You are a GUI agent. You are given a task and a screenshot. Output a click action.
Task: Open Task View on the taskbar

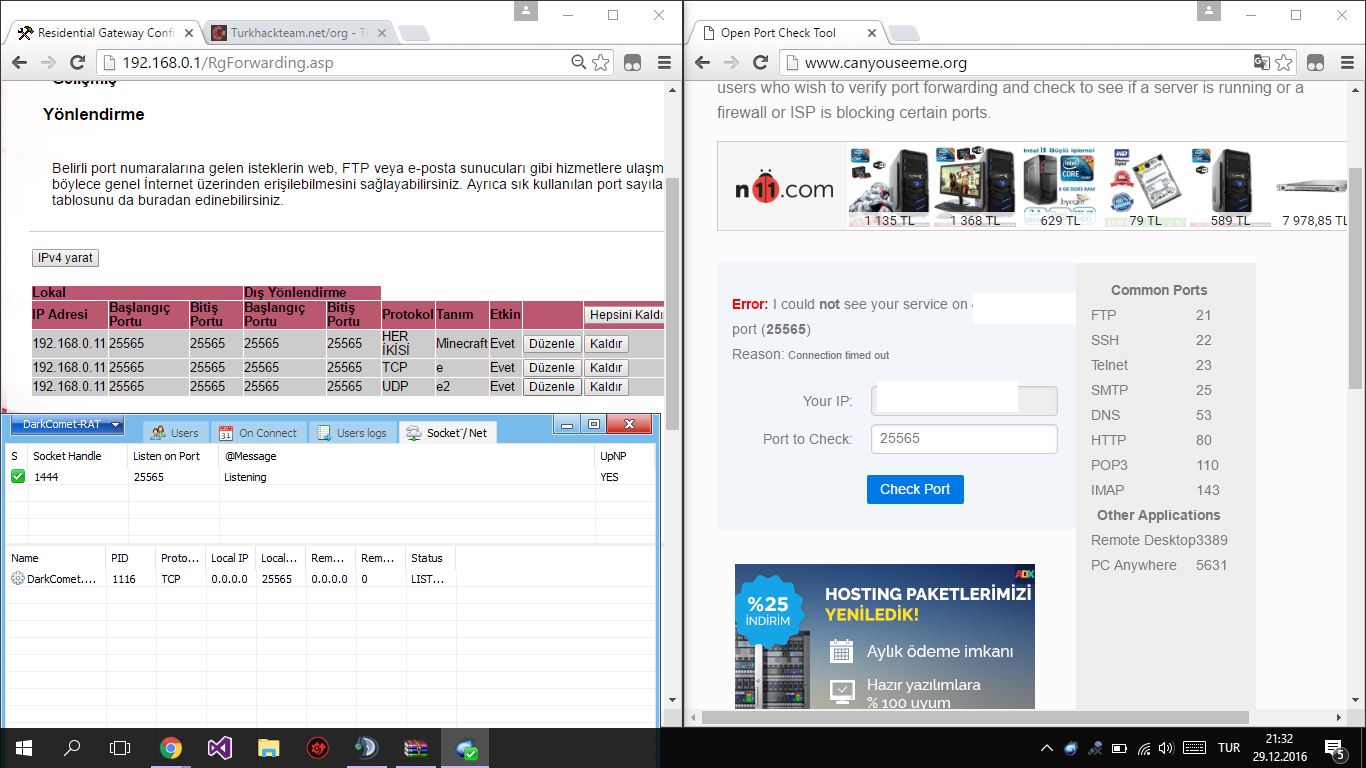click(120, 747)
